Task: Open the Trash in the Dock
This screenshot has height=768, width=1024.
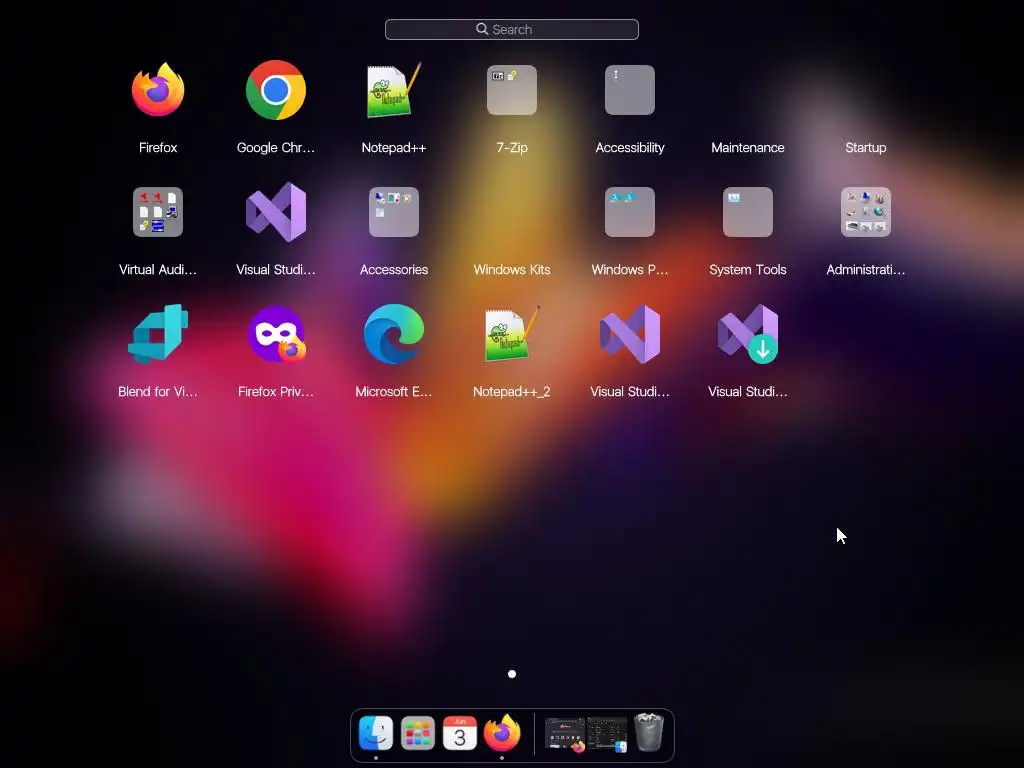Action: (x=649, y=733)
